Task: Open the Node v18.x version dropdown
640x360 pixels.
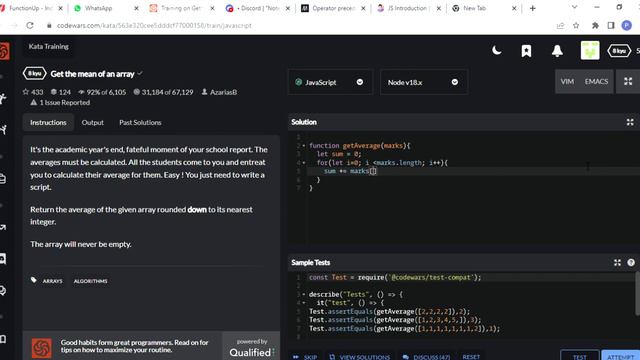Action: pyautogui.click(x=424, y=82)
